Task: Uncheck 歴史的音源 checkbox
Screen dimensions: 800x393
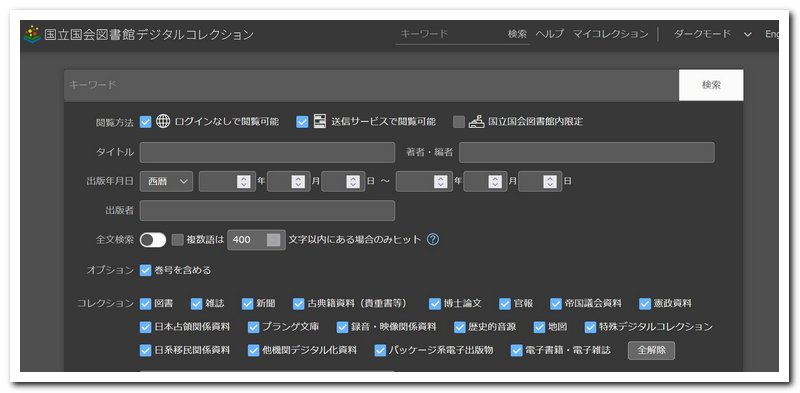Action: tap(460, 327)
